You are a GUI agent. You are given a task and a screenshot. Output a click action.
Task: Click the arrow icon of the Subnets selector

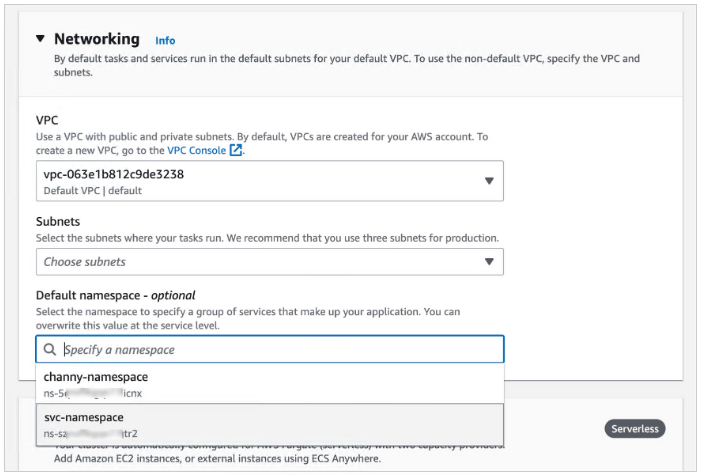point(489,262)
